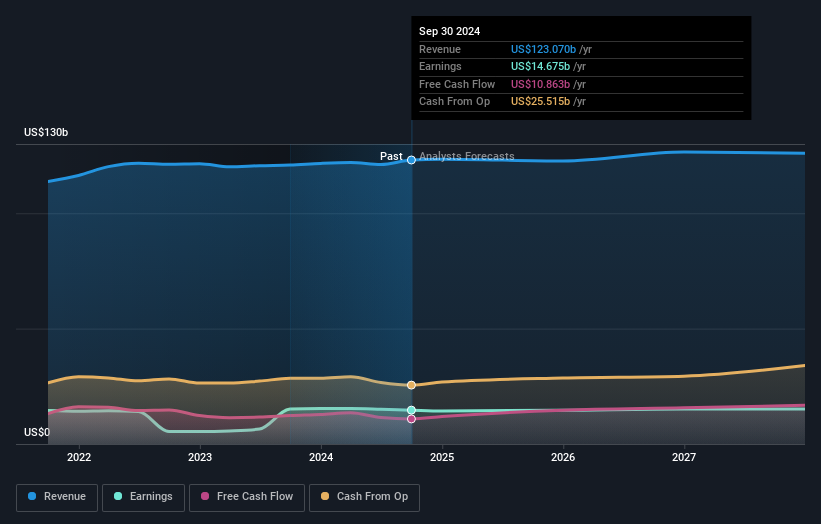
Task: Click the Free Cash Flow label in tooltip
Action: [457, 84]
